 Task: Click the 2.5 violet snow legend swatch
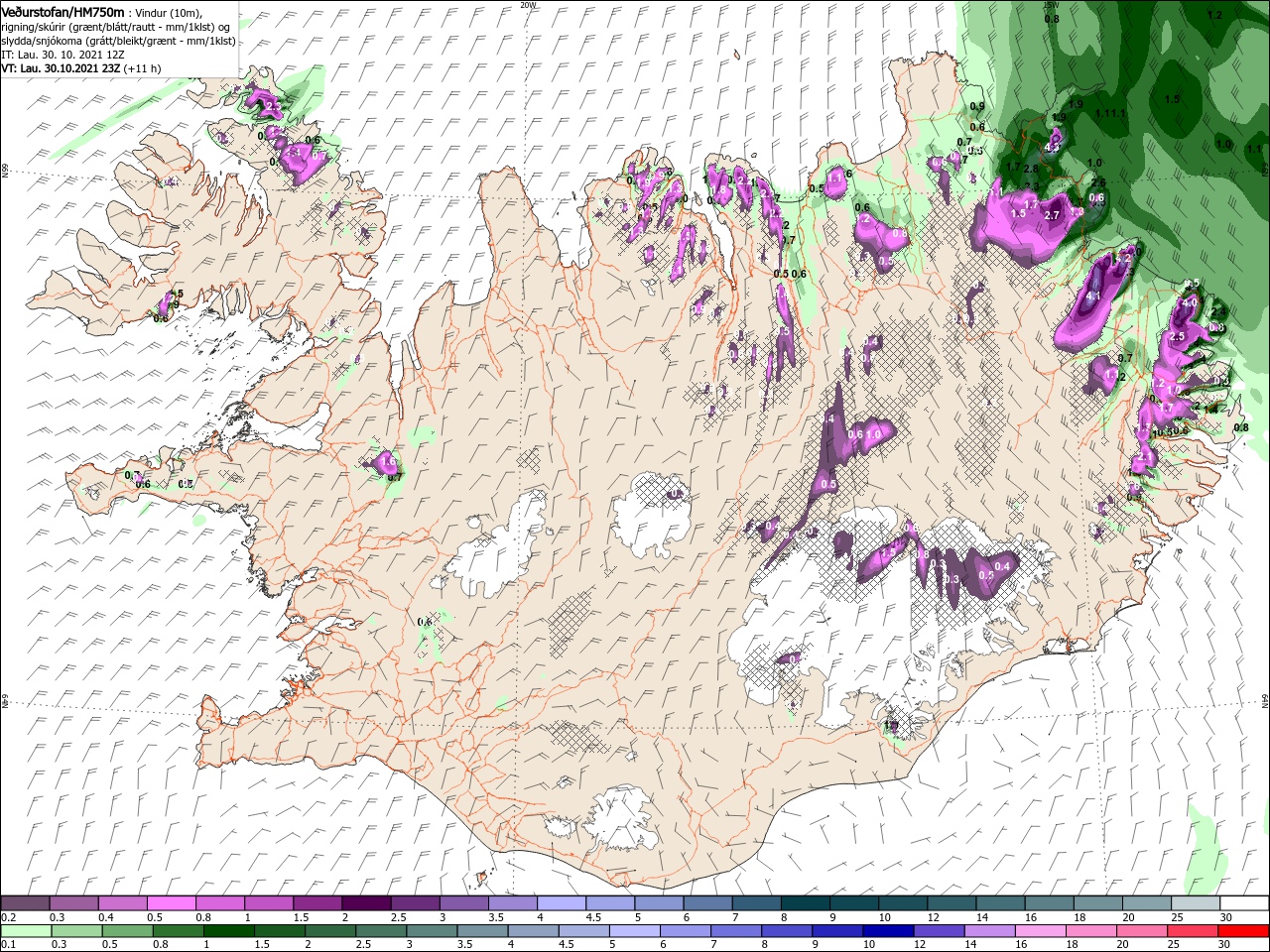(415, 903)
